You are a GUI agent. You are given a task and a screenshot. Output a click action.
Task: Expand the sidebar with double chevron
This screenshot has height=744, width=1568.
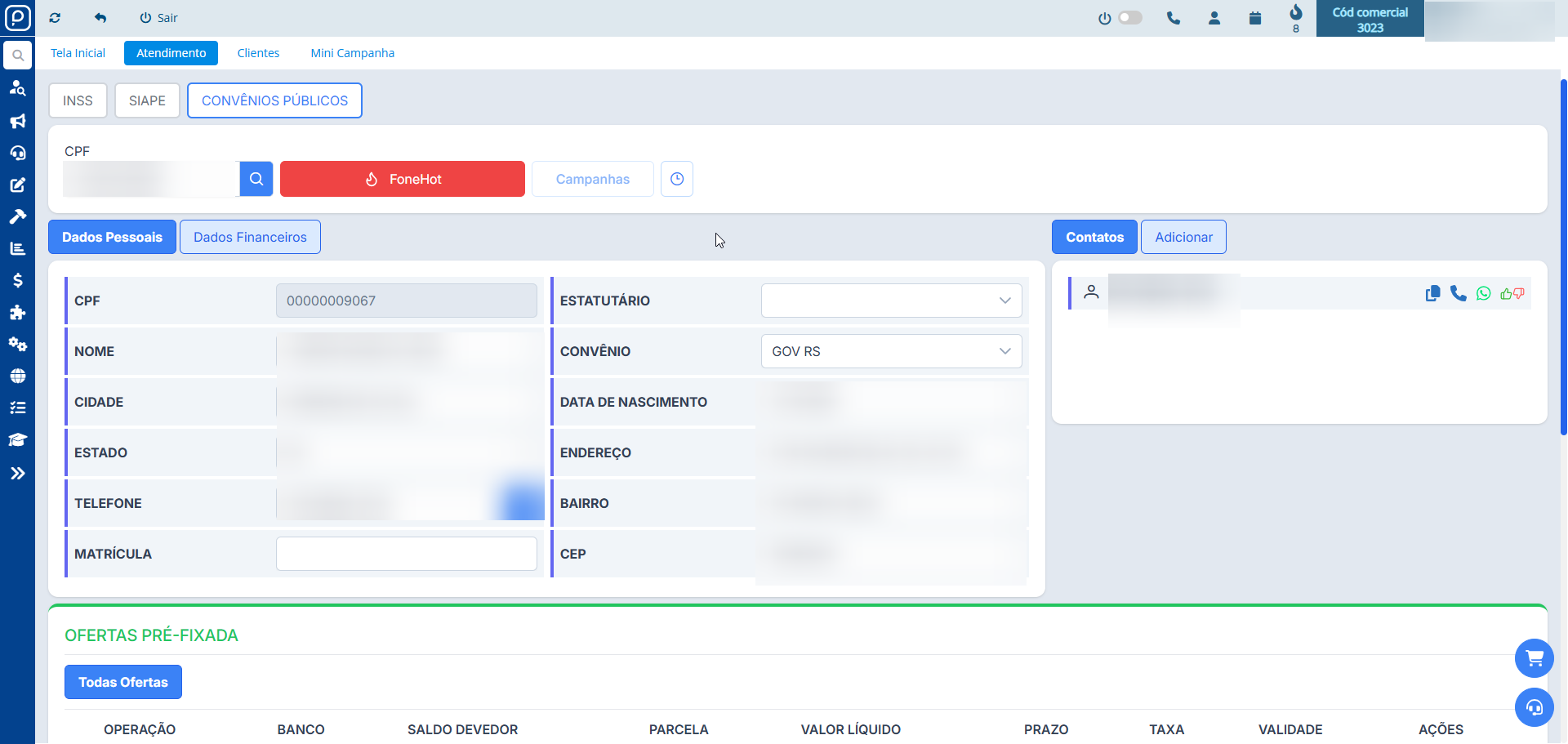[17, 474]
